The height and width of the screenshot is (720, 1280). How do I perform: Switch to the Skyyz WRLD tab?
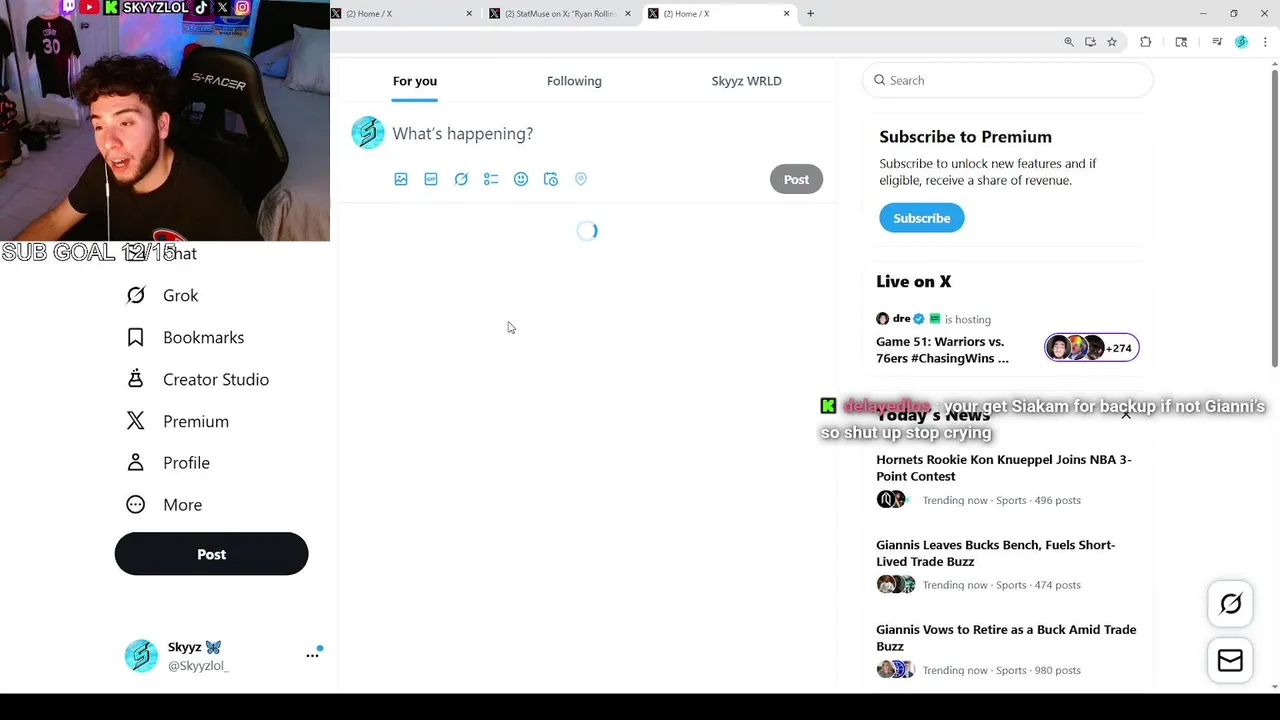click(x=746, y=81)
